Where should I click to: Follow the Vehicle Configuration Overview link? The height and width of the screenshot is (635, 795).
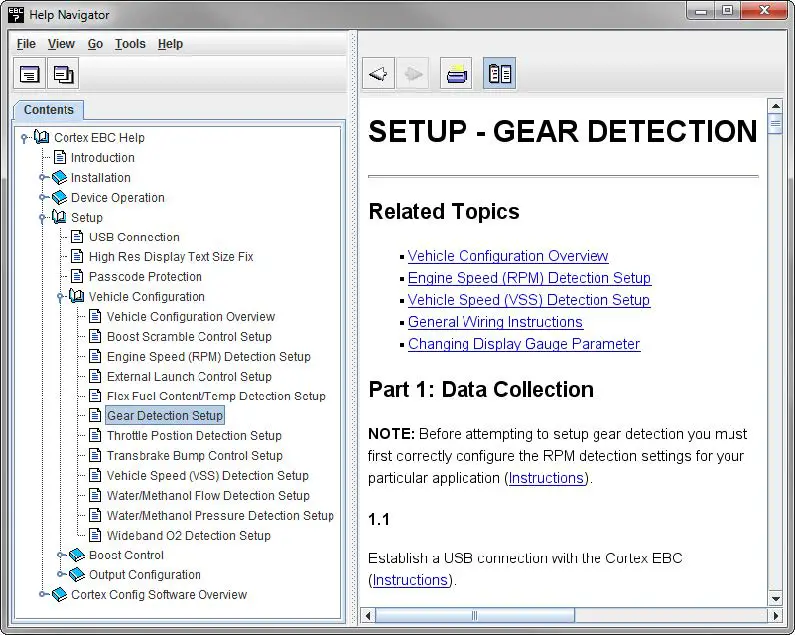pos(508,256)
